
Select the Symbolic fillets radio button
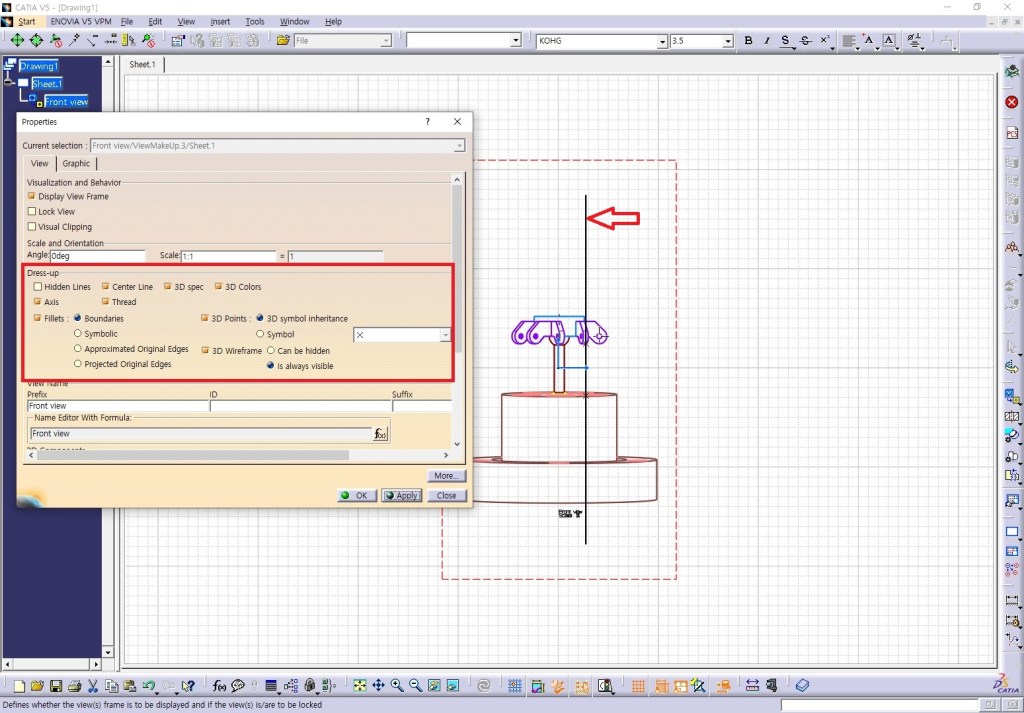78,334
